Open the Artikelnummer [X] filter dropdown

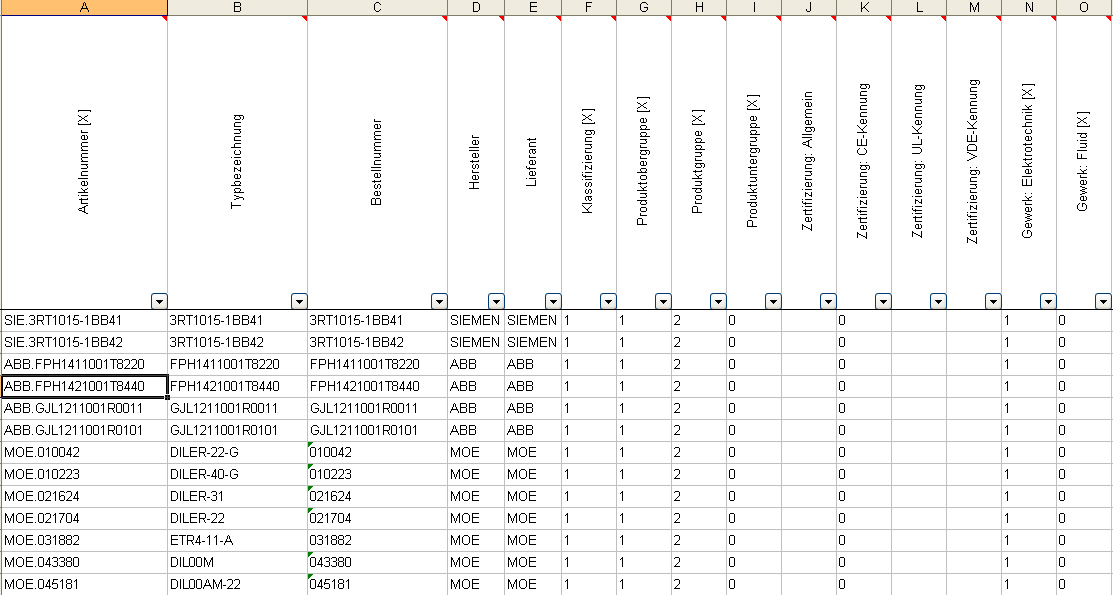[x=159, y=301]
